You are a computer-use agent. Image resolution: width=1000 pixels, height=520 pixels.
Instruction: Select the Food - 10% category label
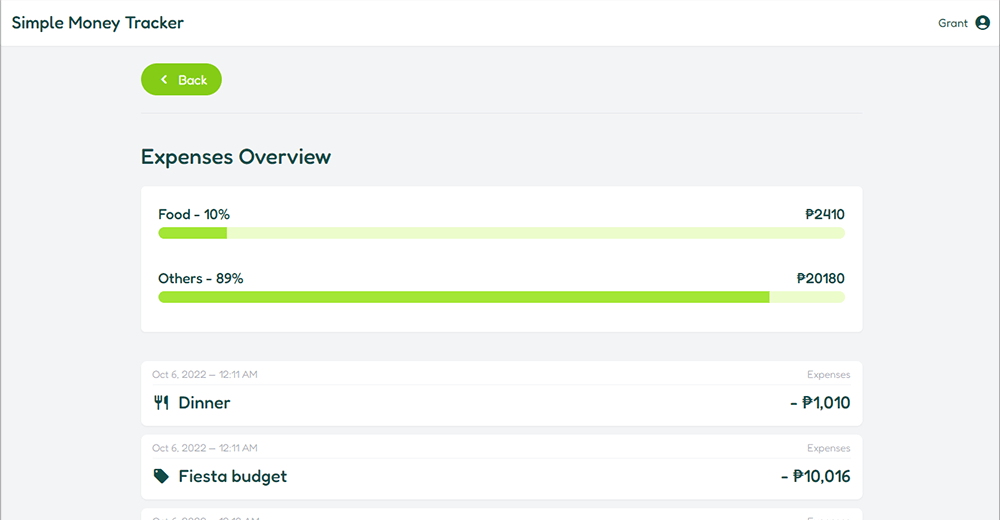tap(194, 214)
